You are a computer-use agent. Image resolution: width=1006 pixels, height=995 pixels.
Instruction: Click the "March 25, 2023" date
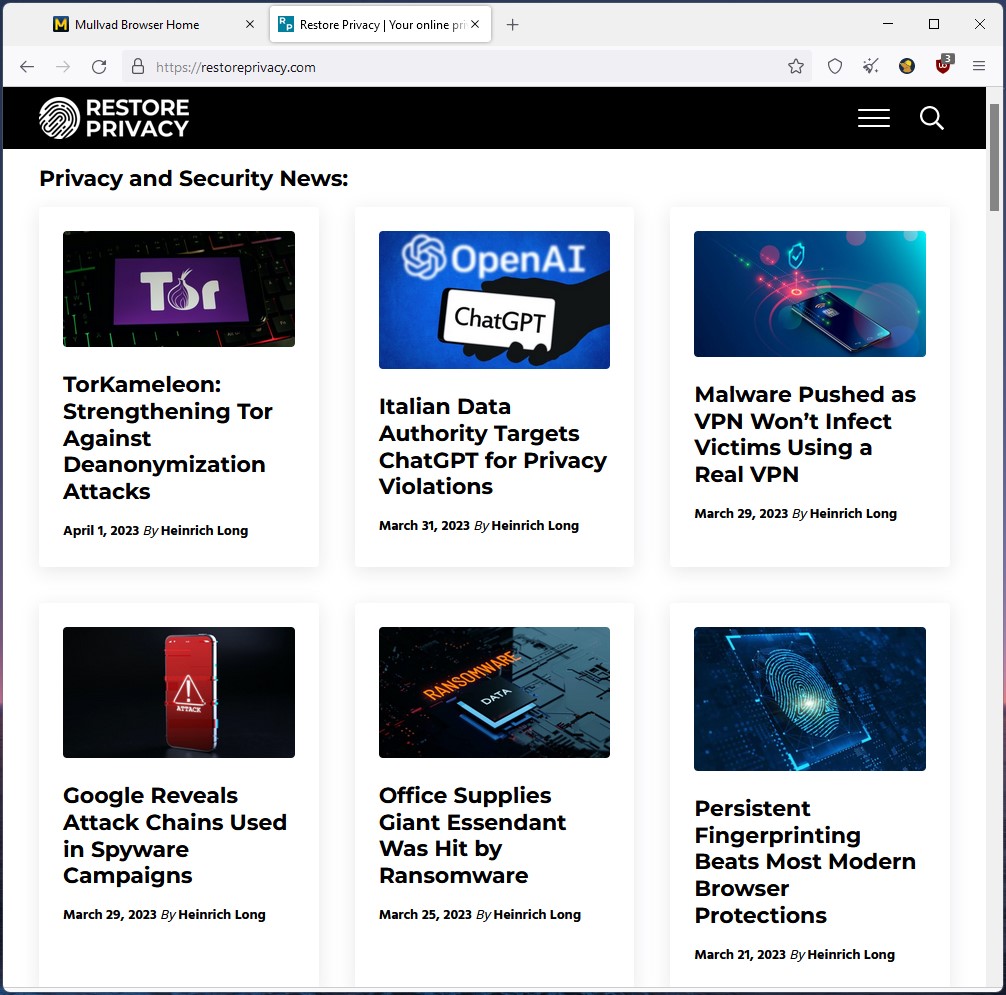point(425,914)
